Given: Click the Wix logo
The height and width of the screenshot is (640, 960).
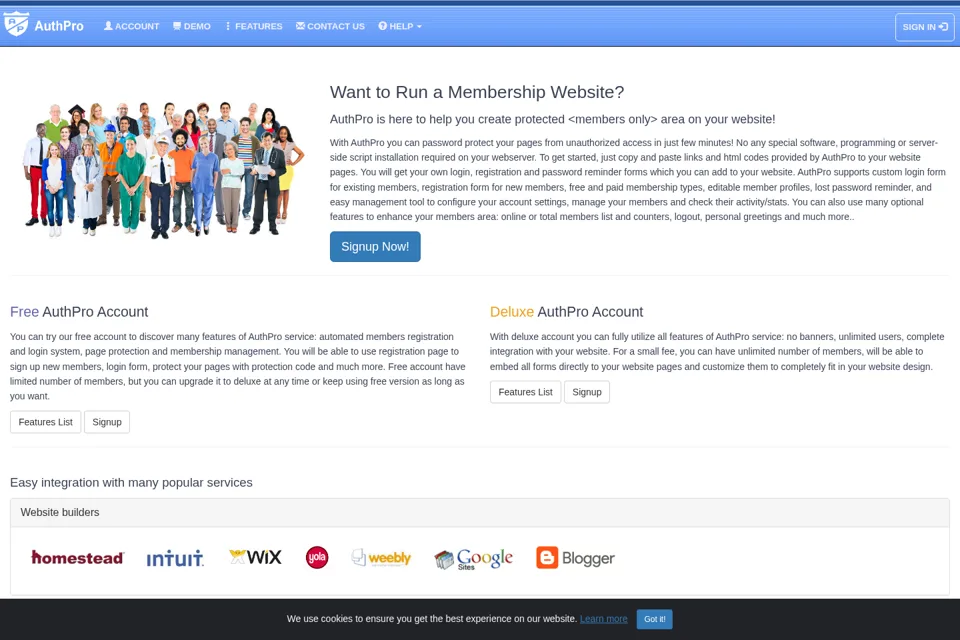Looking at the screenshot, I should pyautogui.click(x=255, y=557).
